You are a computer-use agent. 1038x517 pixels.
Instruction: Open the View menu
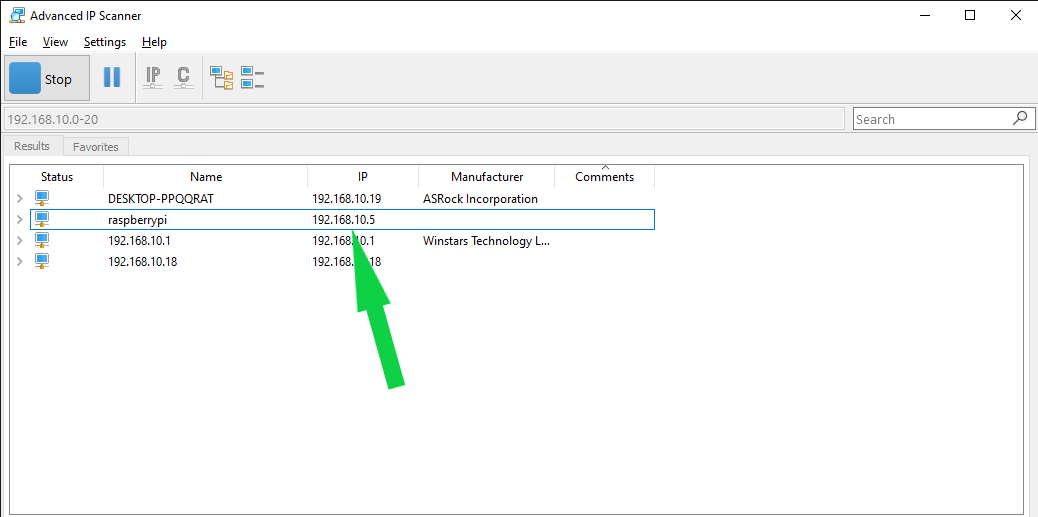tap(56, 42)
